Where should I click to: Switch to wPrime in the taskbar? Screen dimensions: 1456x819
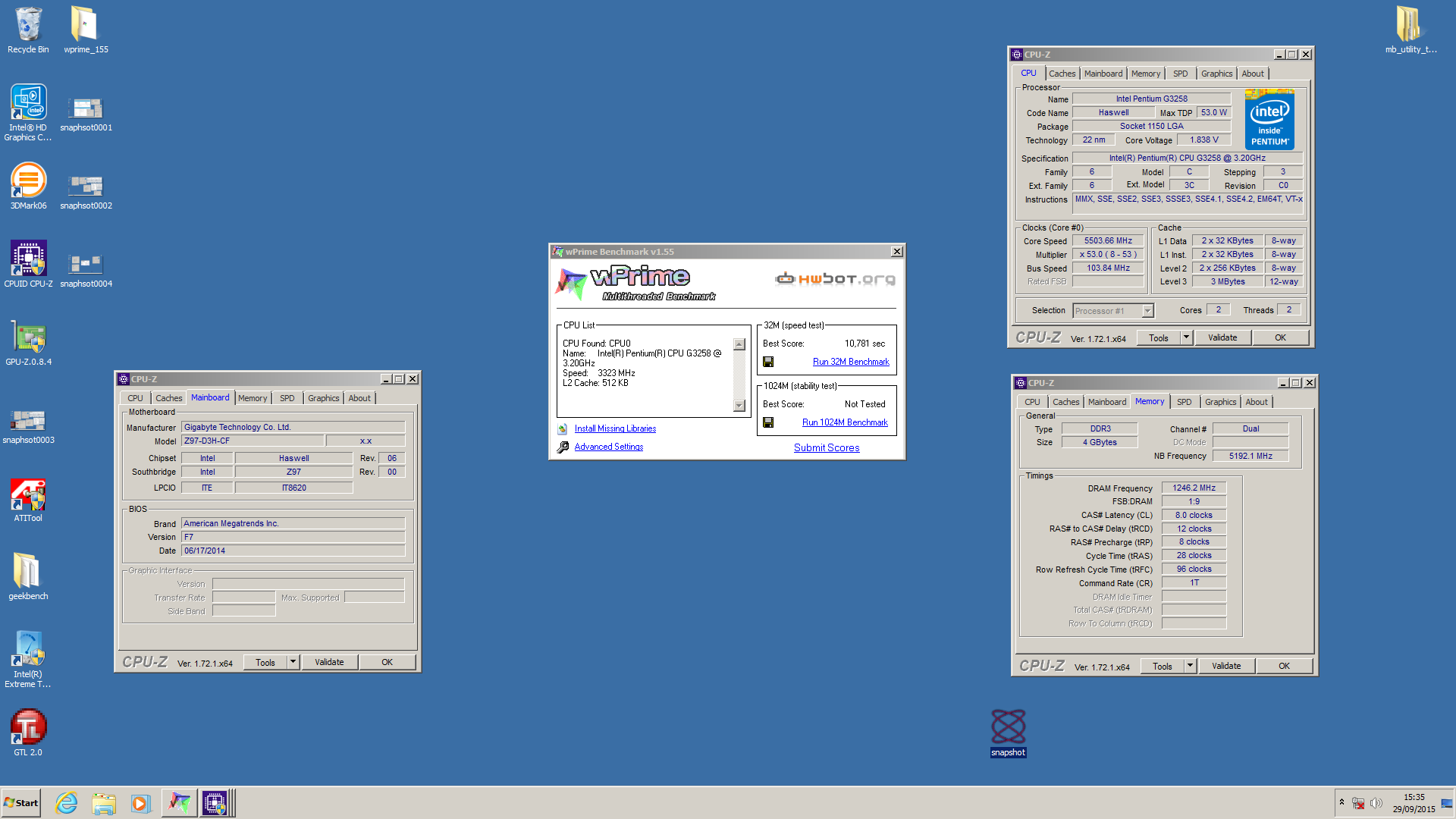[179, 803]
